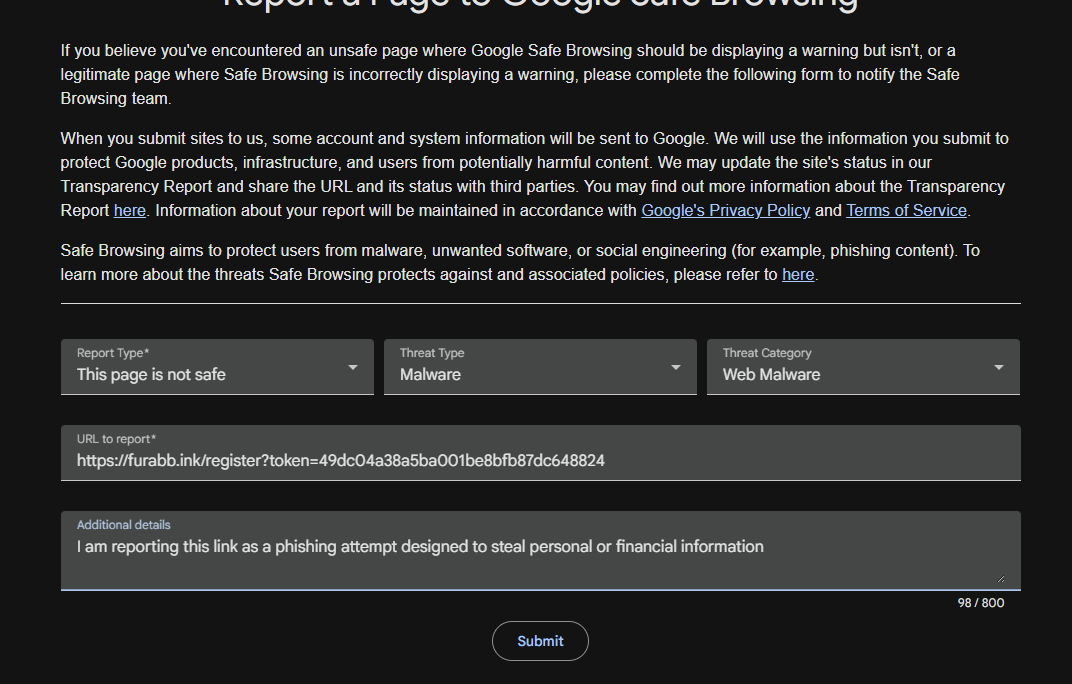Viewport: 1072px width, 684px height.
Task: Click the '98 / 800' character counter
Action: pyautogui.click(x=980, y=603)
